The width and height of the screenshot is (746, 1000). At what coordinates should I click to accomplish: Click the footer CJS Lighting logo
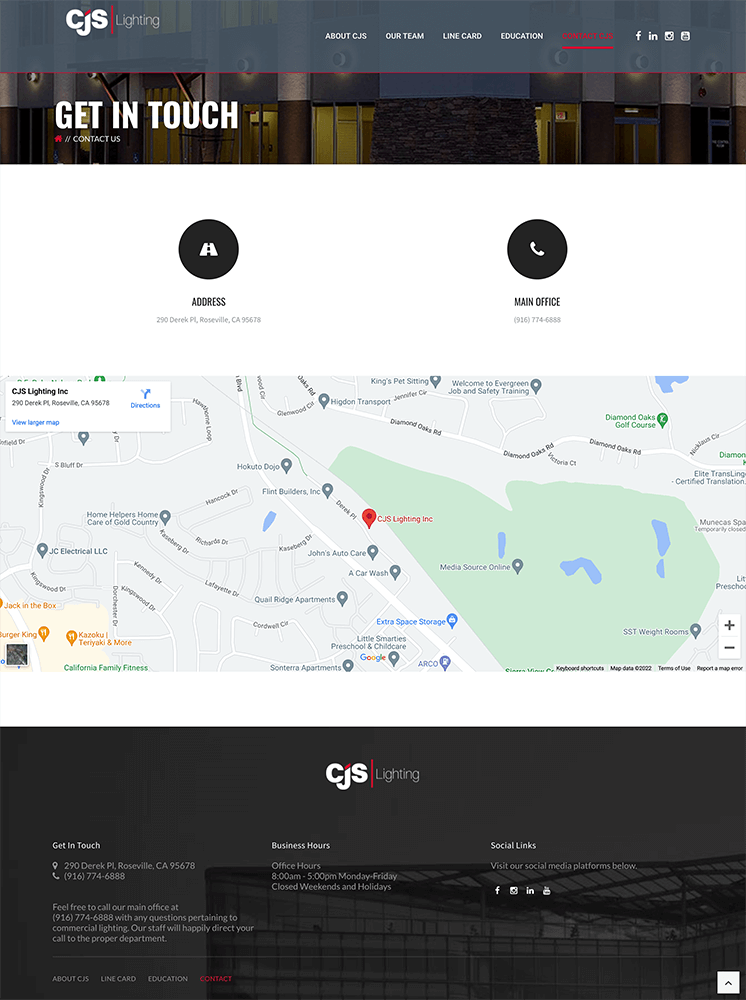pos(372,774)
